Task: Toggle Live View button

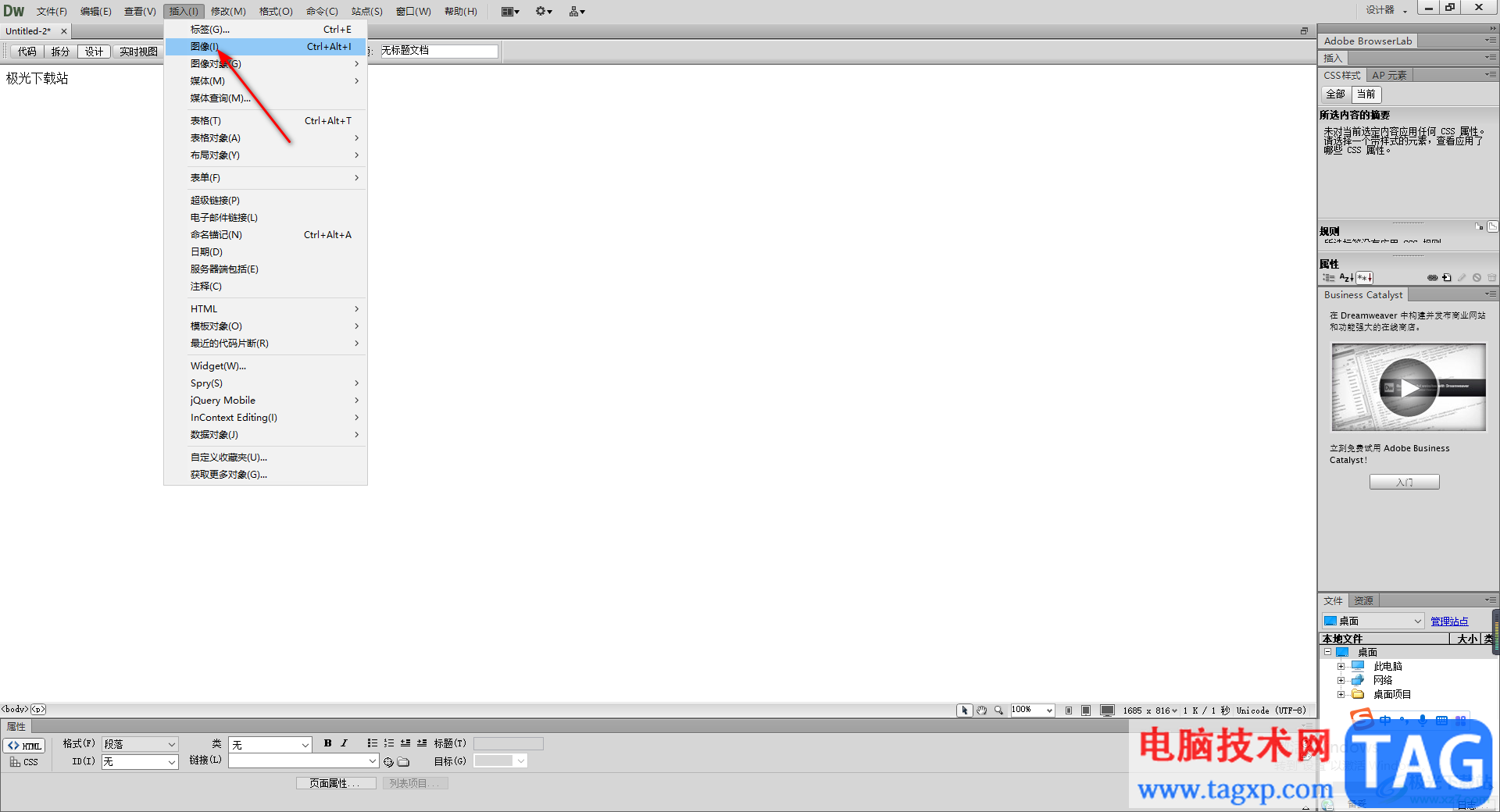Action: click(x=138, y=52)
